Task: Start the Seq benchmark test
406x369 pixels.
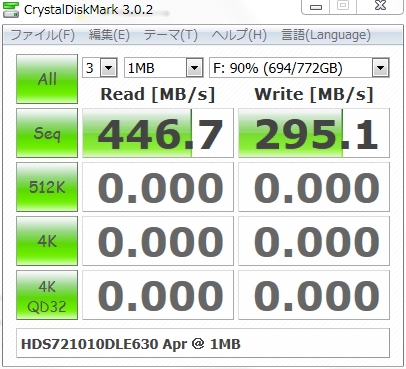Action: tap(47, 133)
